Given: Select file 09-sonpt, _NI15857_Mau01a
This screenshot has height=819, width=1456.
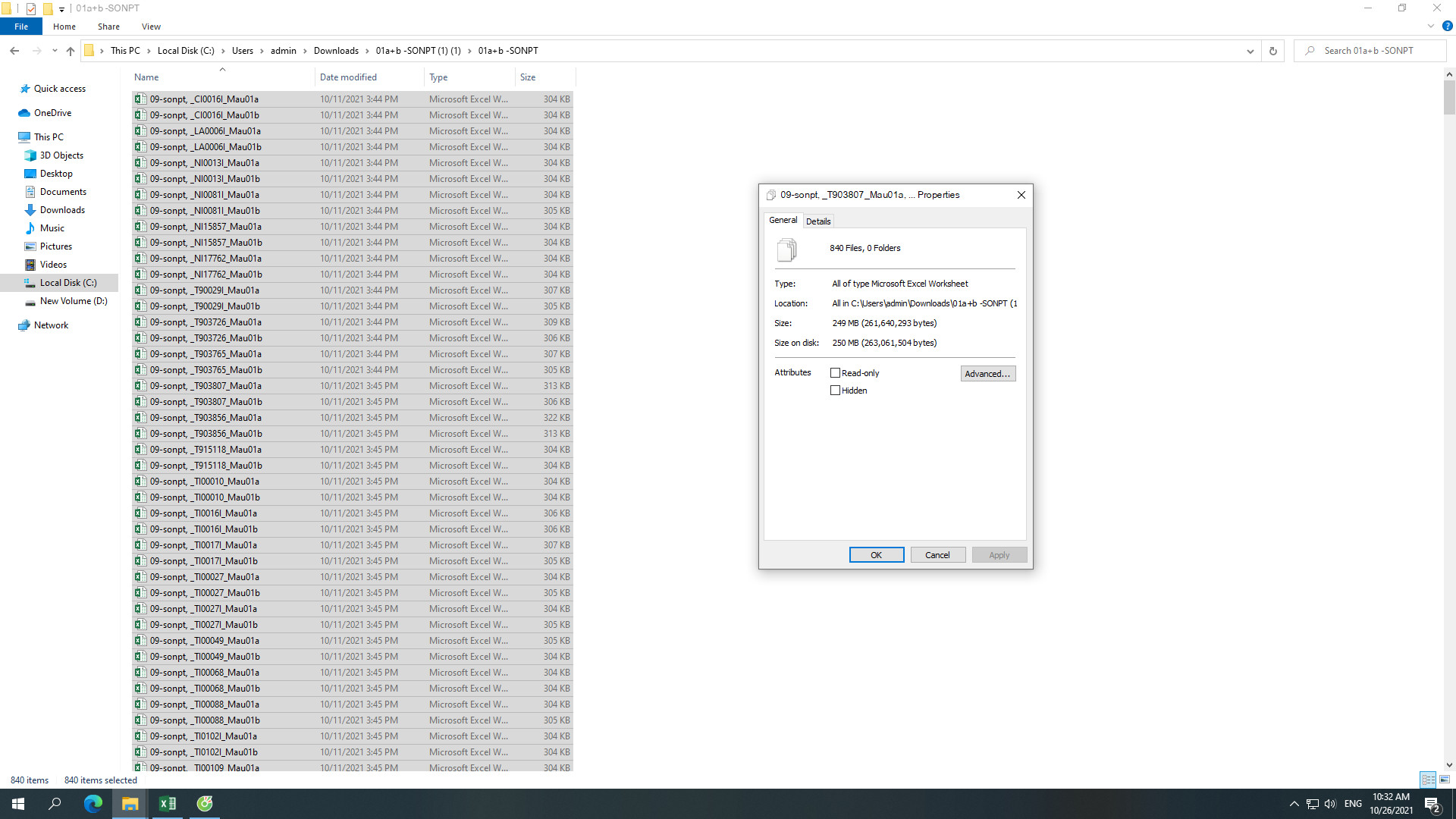Looking at the screenshot, I should click(x=353, y=227).
